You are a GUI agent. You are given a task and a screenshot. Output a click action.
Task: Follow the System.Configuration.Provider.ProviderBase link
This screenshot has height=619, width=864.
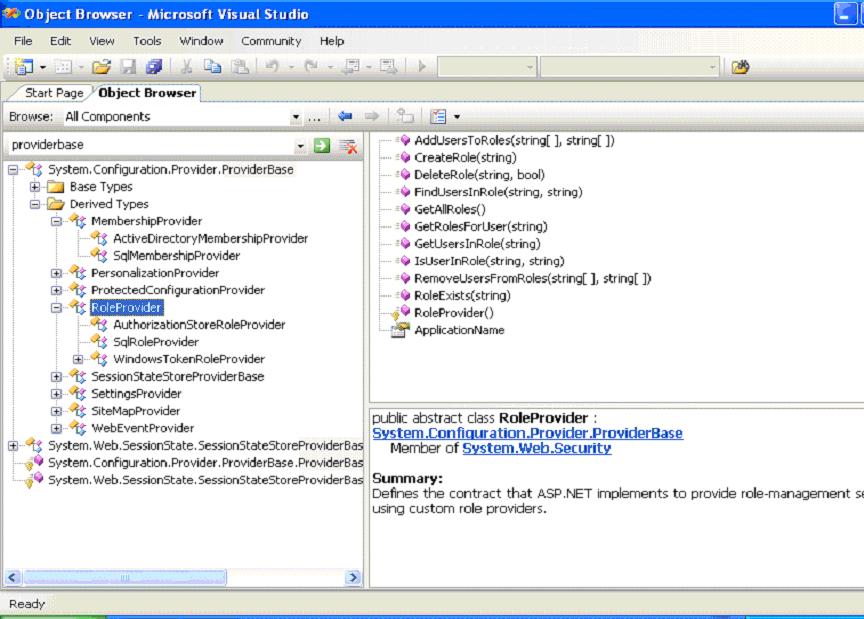(527, 433)
